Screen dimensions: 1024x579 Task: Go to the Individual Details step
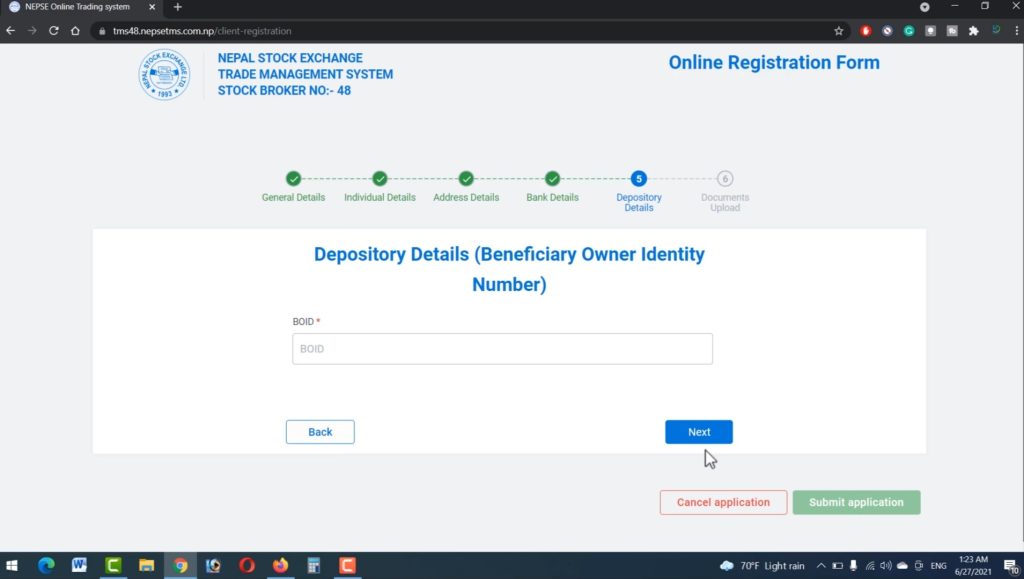(x=379, y=187)
